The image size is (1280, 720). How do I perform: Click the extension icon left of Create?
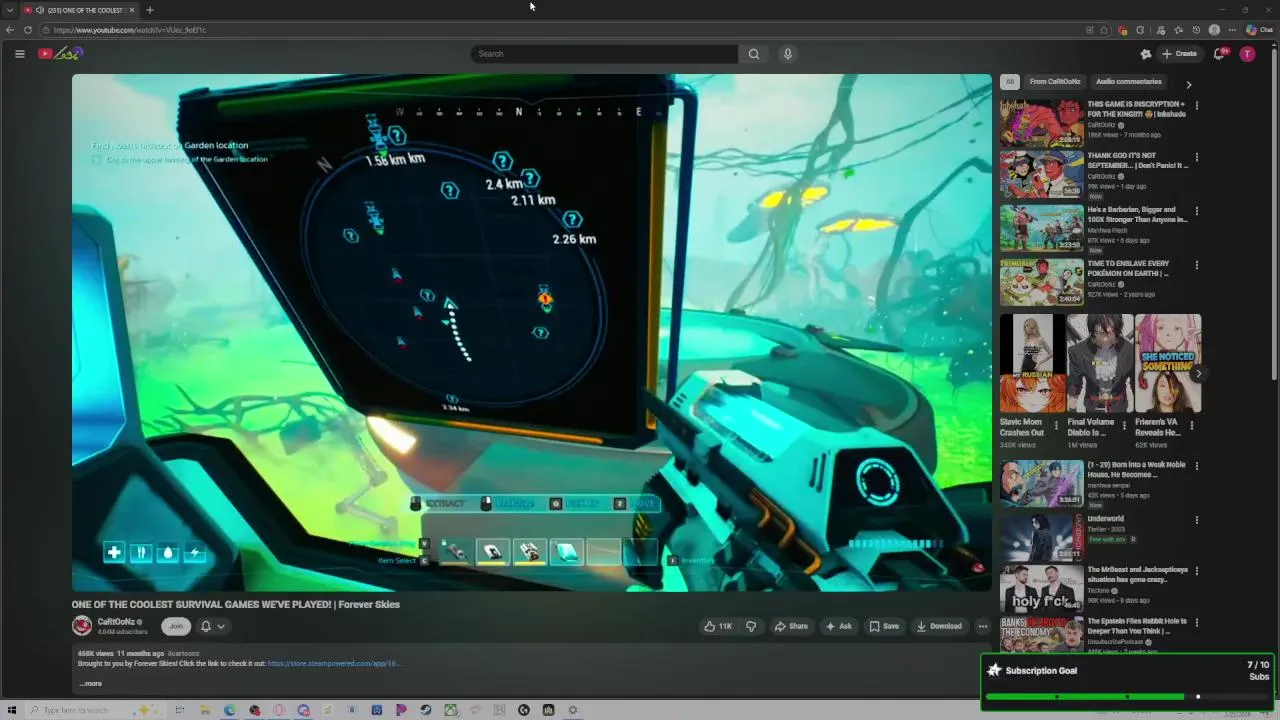coord(1146,54)
